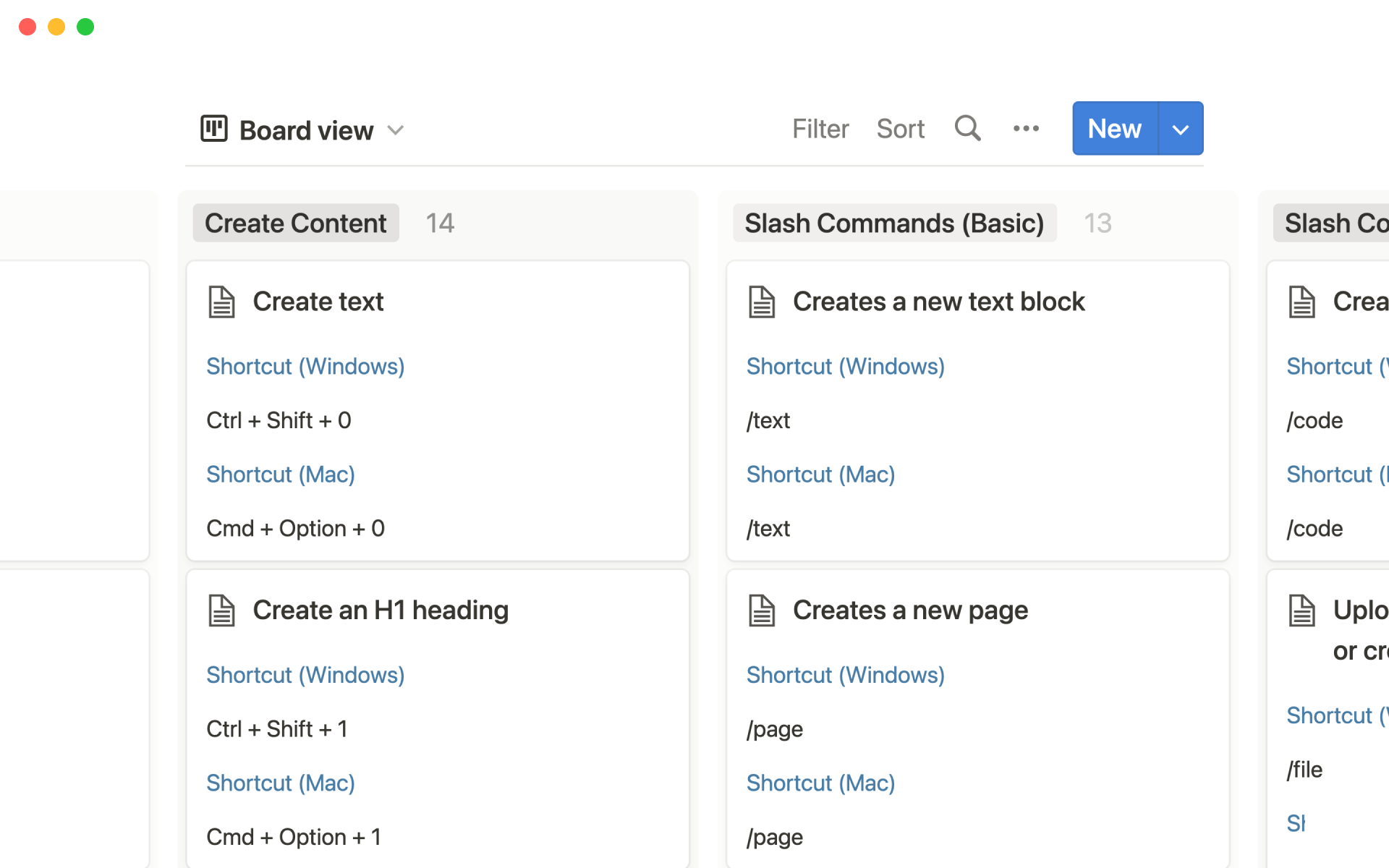
Task: Open the Sort menu
Action: click(900, 129)
